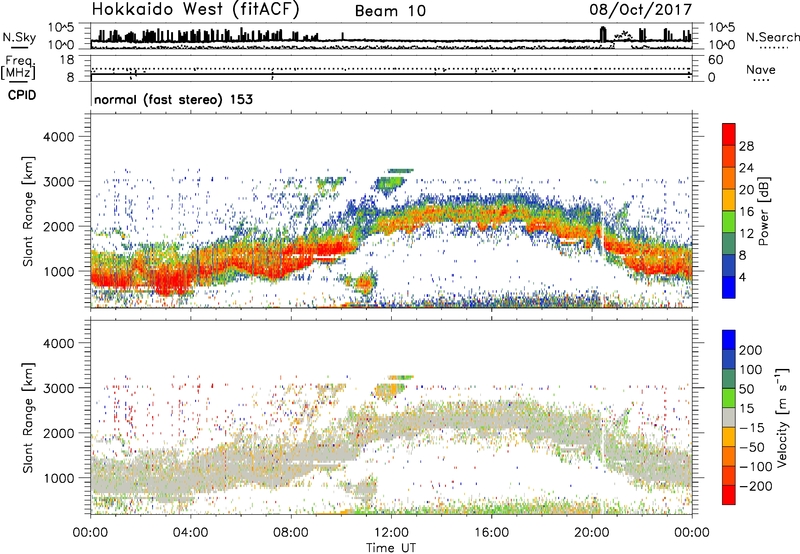Click the "Hokkaido West (fitACF)" plot title

tap(195, 9)
